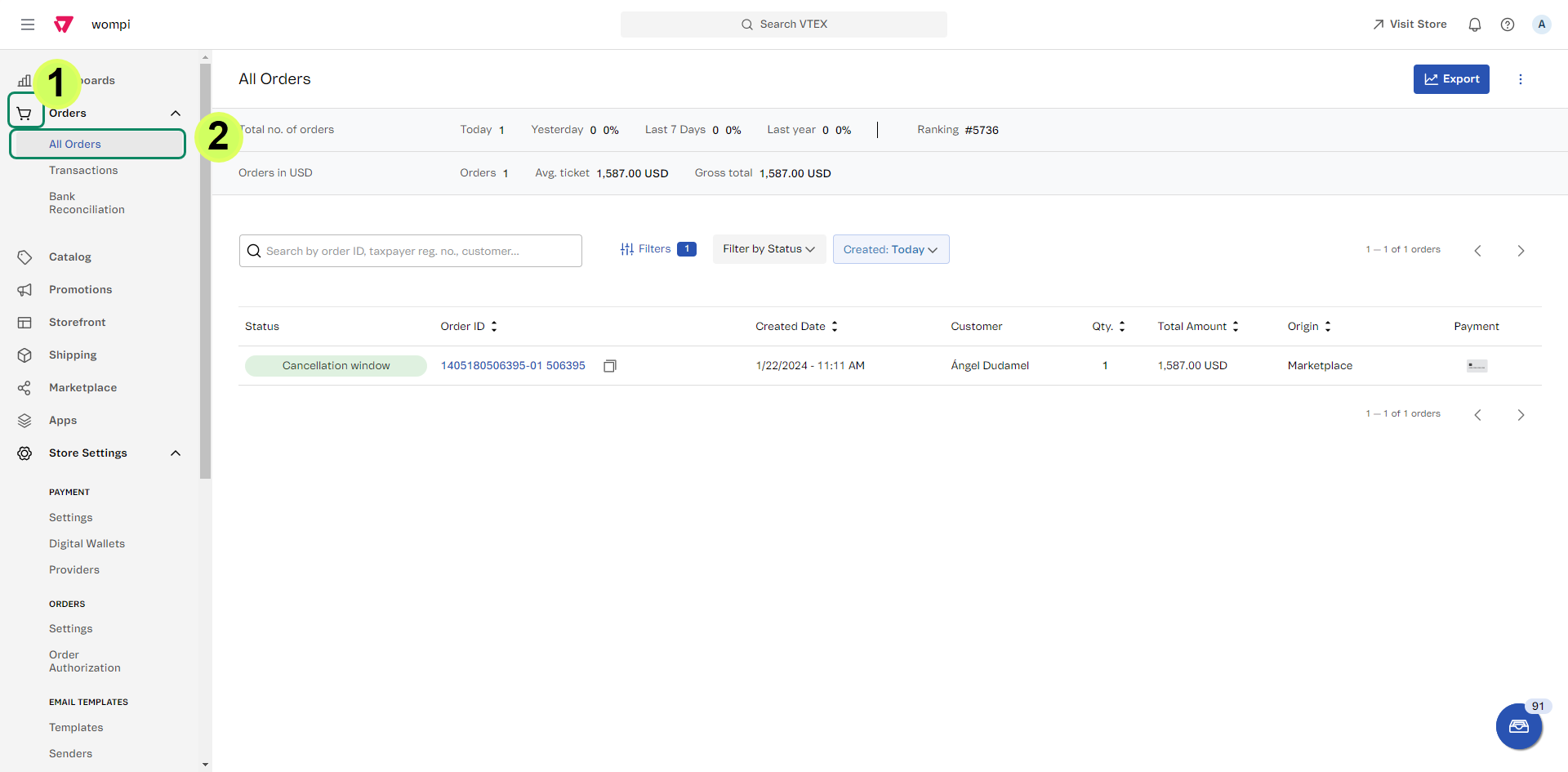The image size is (1568, 772).
Task: Open the Catalog menu item
Action: click(x=70, y=257)
